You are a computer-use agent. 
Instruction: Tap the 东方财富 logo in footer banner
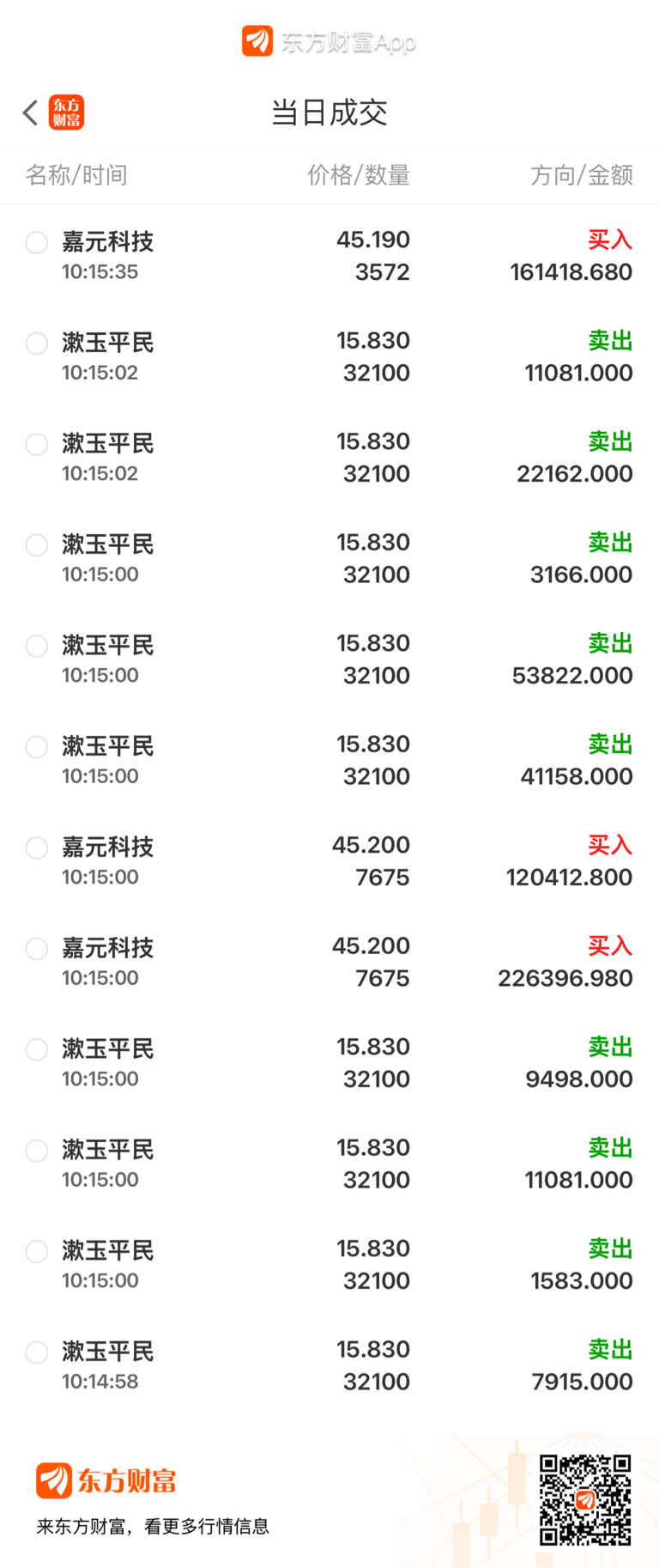pyautogui.click(x=106, y=1480)
